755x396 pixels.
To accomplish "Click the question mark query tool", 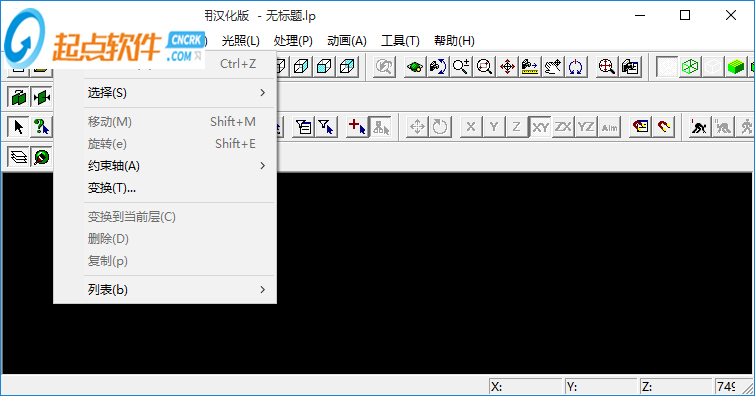I will point(41,127).
